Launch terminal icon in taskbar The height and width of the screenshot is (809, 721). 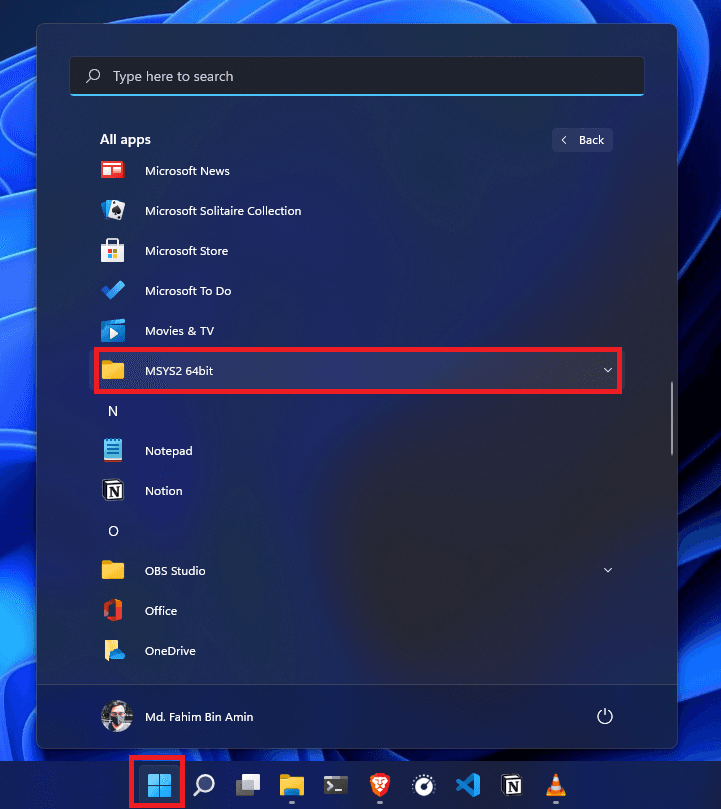coord(335,785)
